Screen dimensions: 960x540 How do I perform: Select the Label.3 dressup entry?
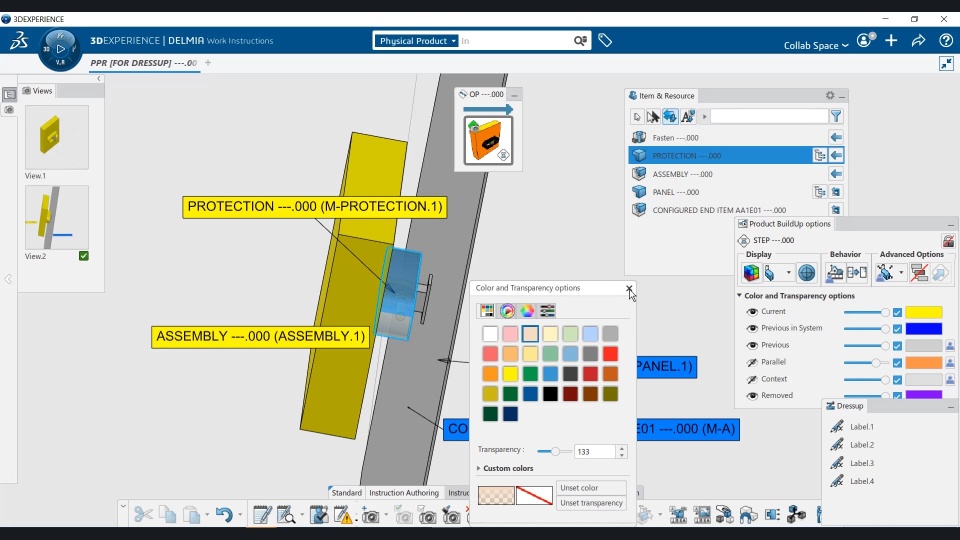coord(861,463)
